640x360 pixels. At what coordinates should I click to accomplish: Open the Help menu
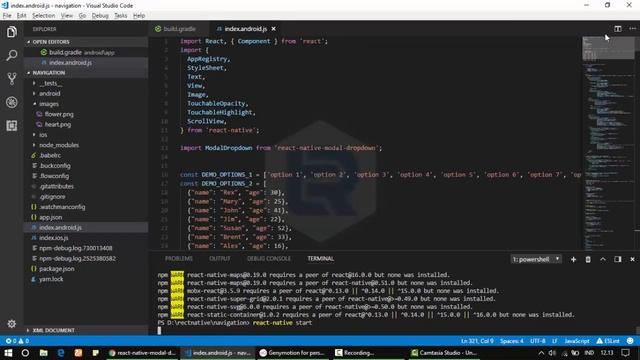point(139,16)
